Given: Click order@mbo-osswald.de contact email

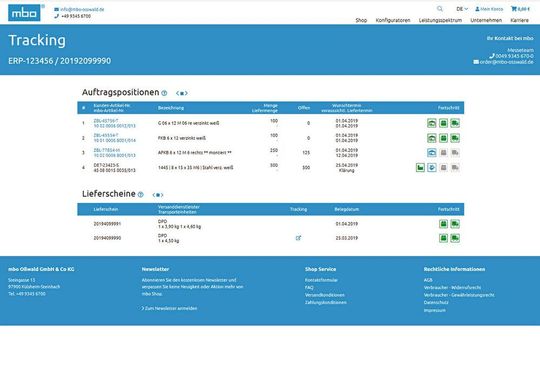Looking at the screenshot, I should click(x=503, y=62).
